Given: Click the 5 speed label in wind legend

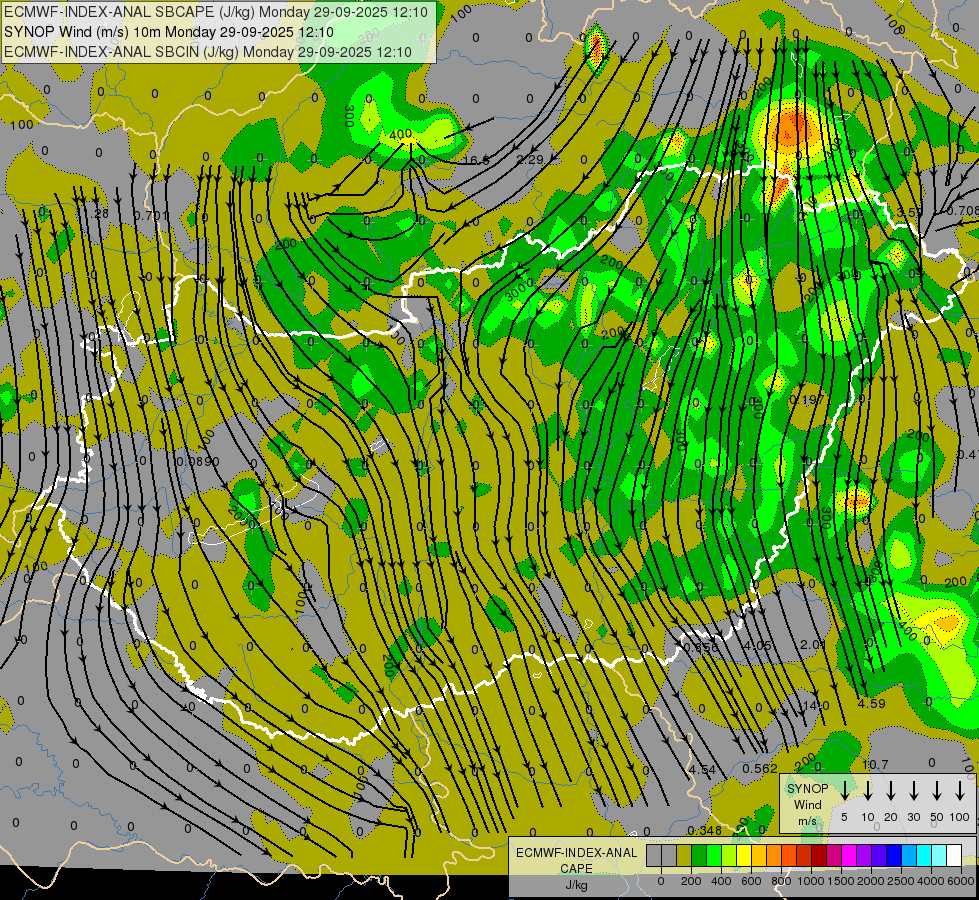Looking at the screenshot, I should (844, 817).
